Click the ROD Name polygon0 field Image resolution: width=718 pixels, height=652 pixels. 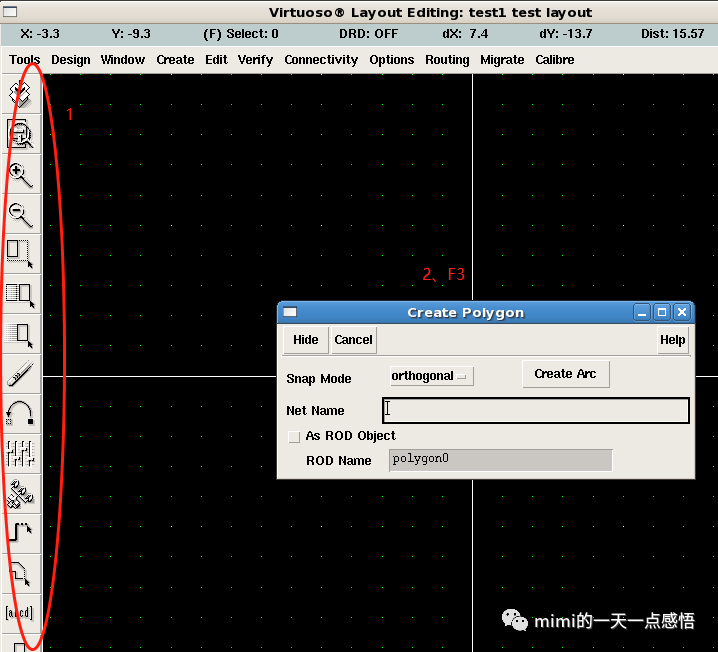pyautogui.click(x=500, y=460)
